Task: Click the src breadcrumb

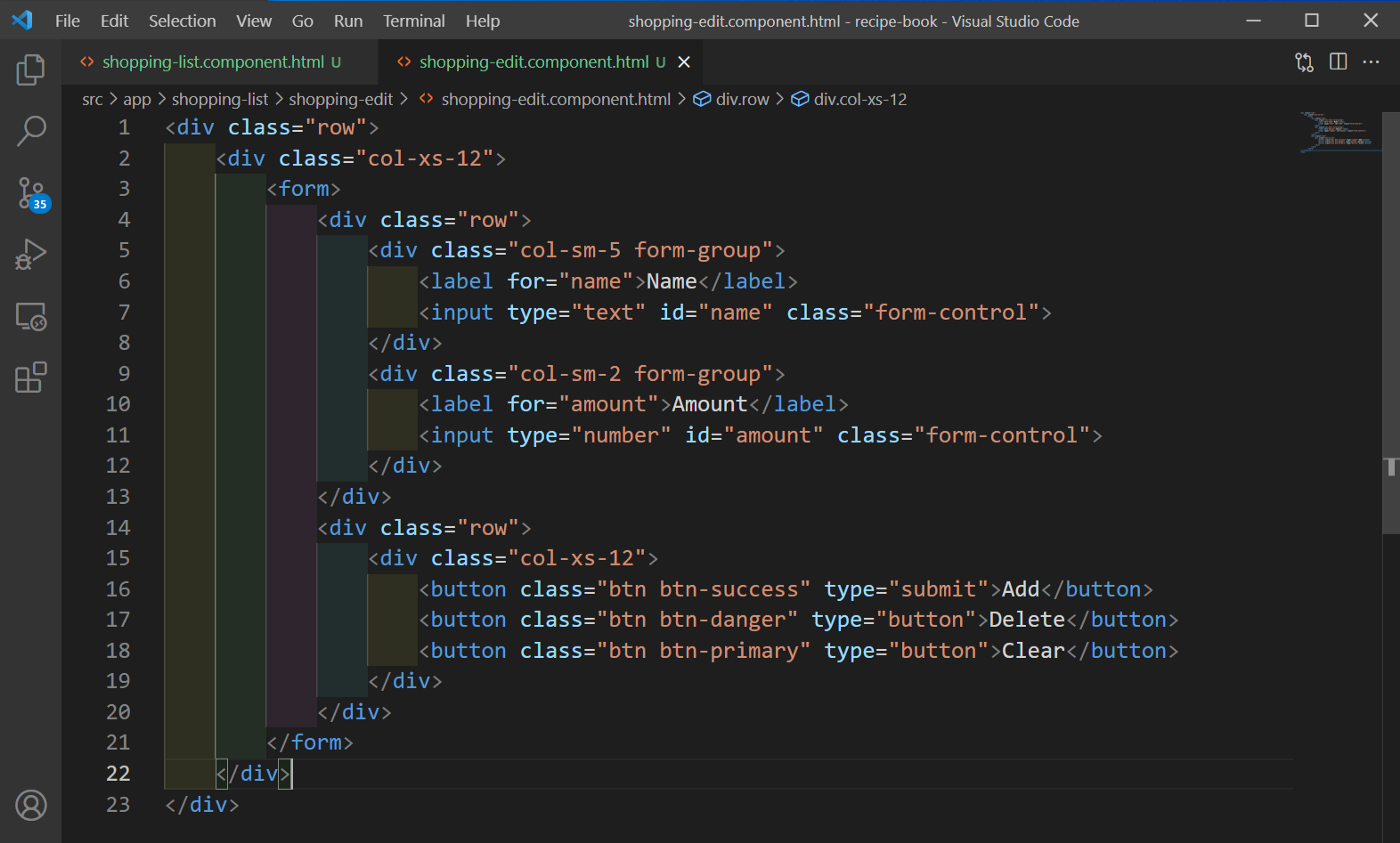Action: click(93, 99)
